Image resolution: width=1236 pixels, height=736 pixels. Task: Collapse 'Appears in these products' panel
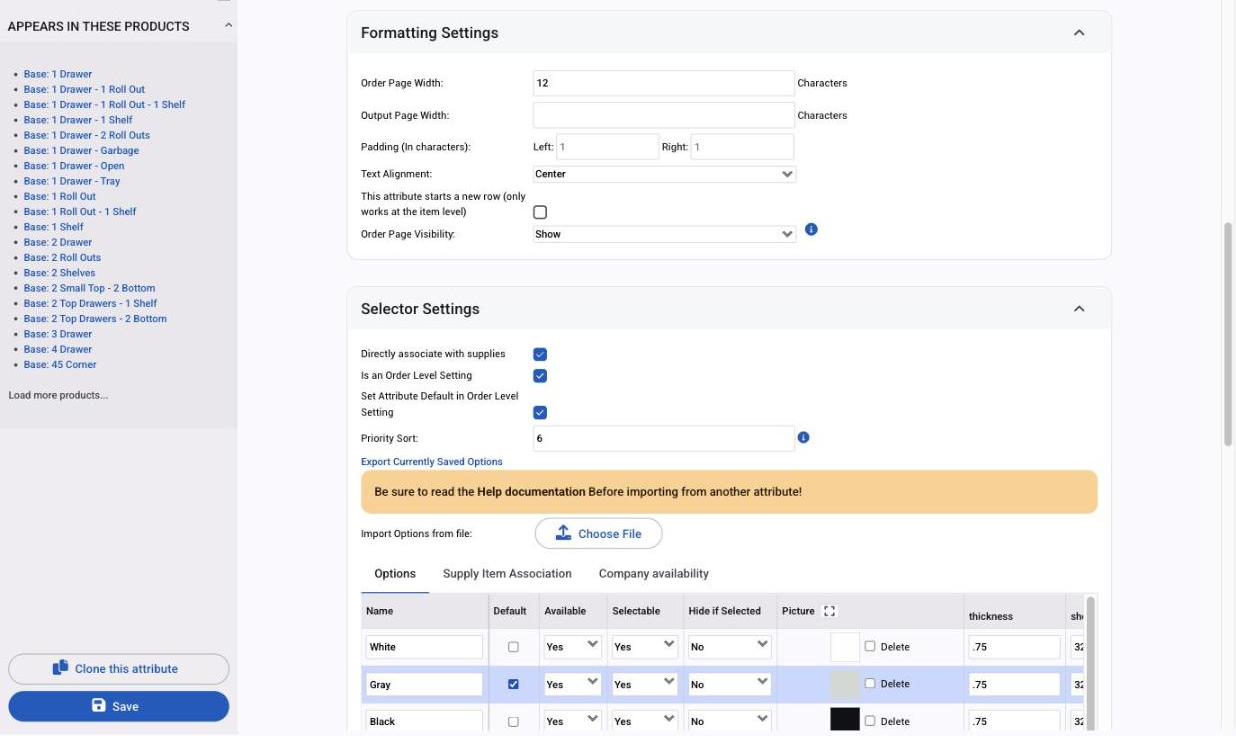(x=227, y=26)
